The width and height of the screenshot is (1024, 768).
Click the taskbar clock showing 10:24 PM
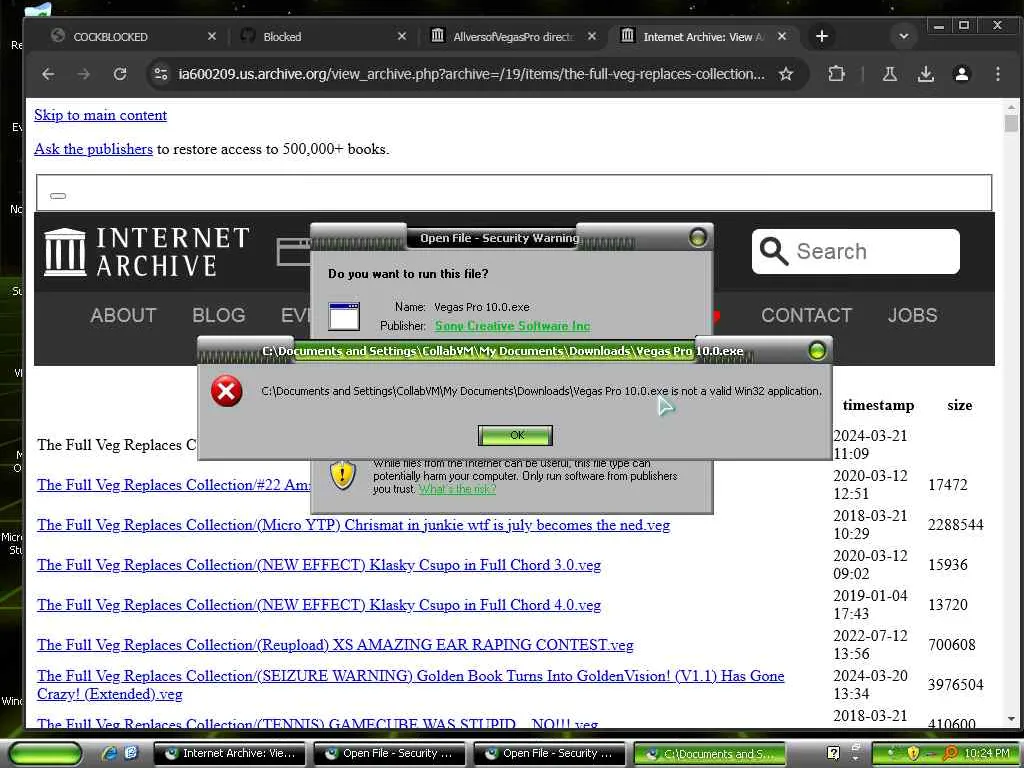[x=986, y=753]
